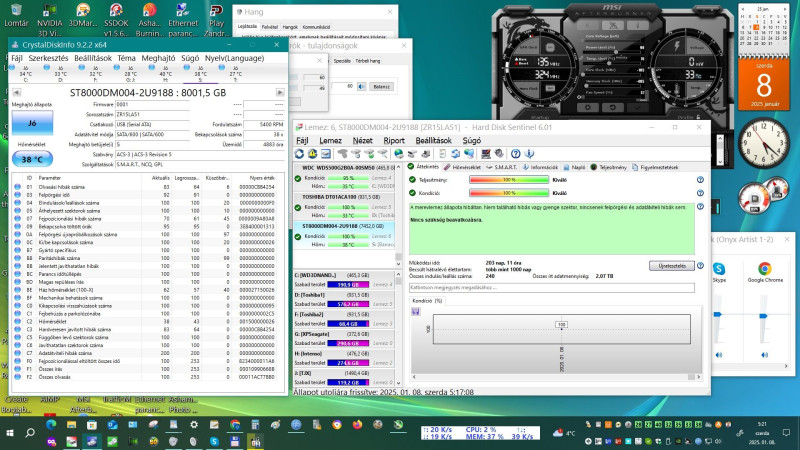Switch to the S.M.A.R.T. tab in Sentinel

pyautogui.click(x=502, y=167)
